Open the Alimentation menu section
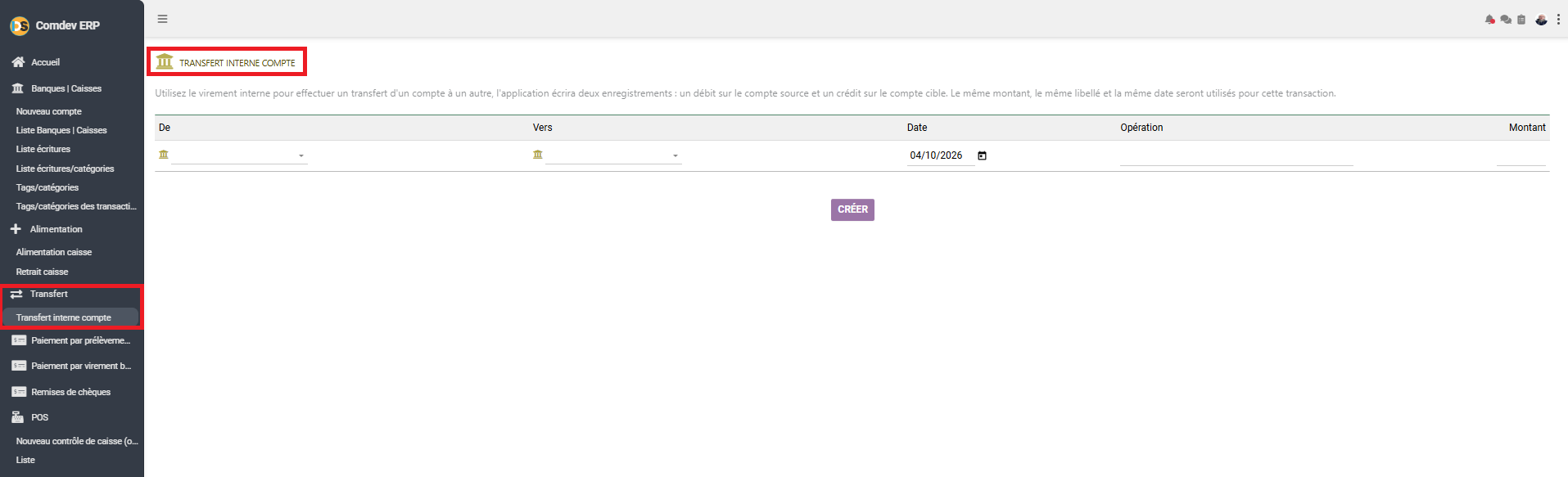 click(56, 229)
